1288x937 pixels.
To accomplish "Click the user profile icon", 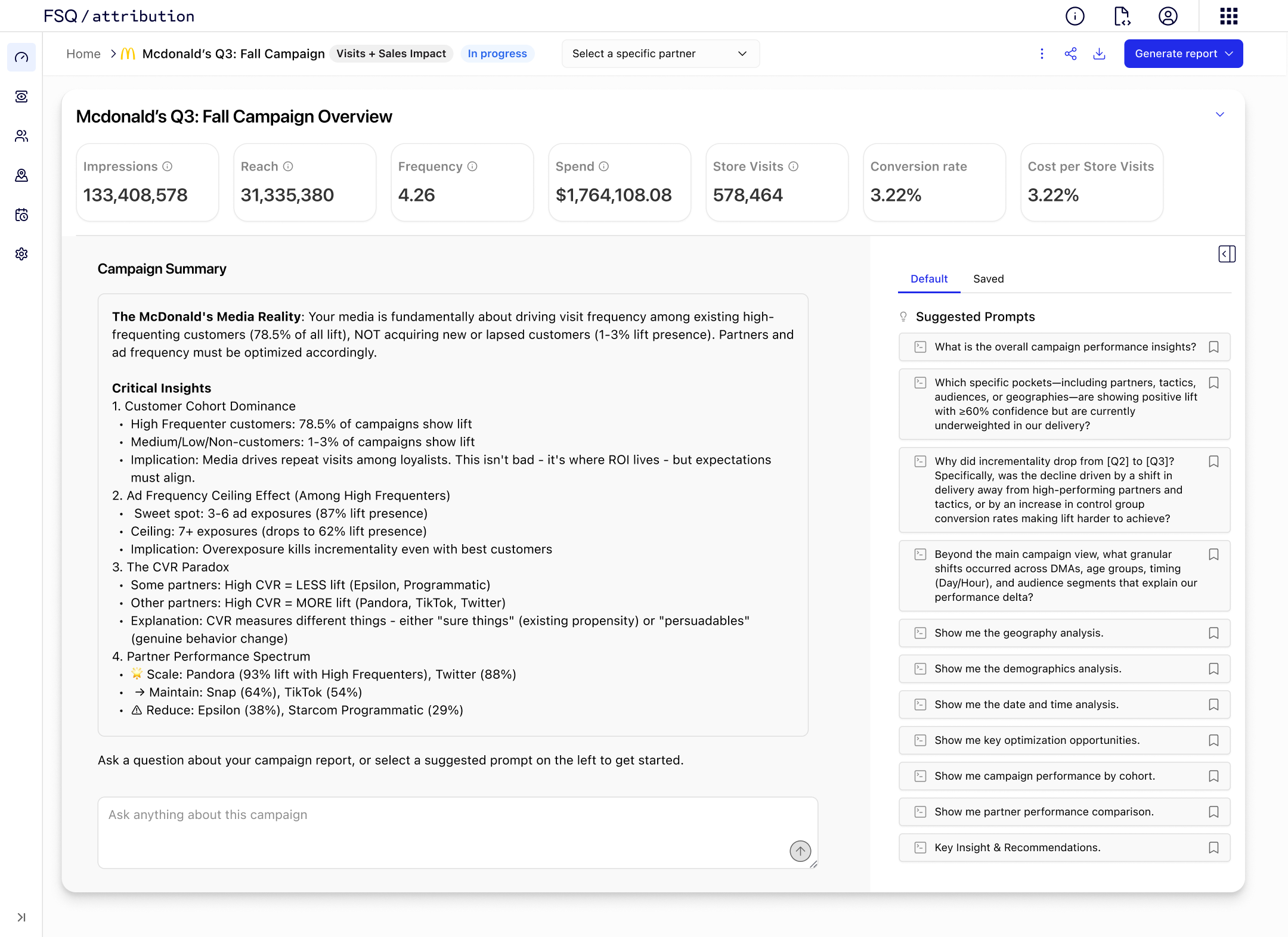I will [x=1168, y=16].
